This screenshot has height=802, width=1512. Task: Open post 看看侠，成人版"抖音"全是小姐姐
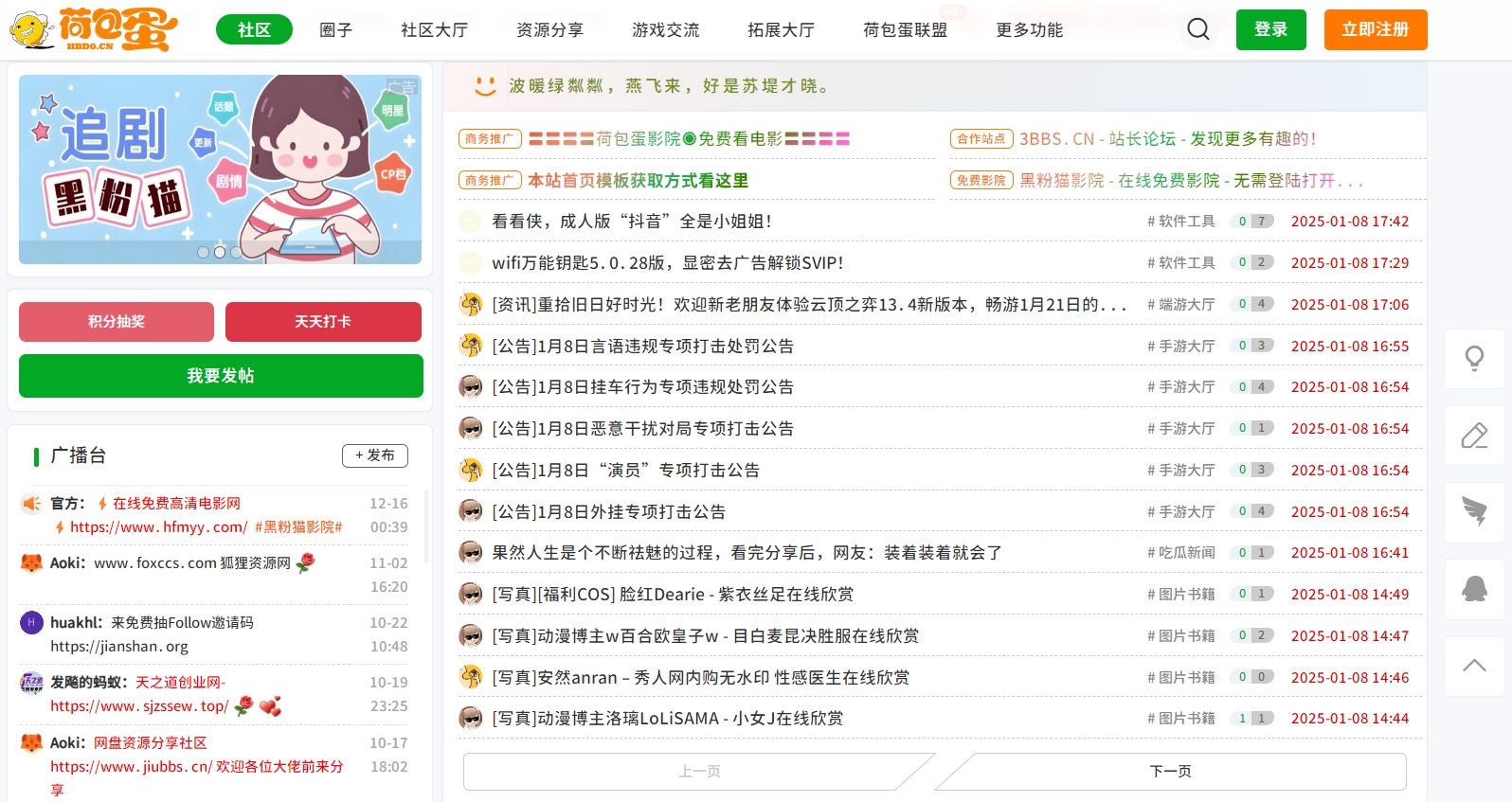pos(632,222)
